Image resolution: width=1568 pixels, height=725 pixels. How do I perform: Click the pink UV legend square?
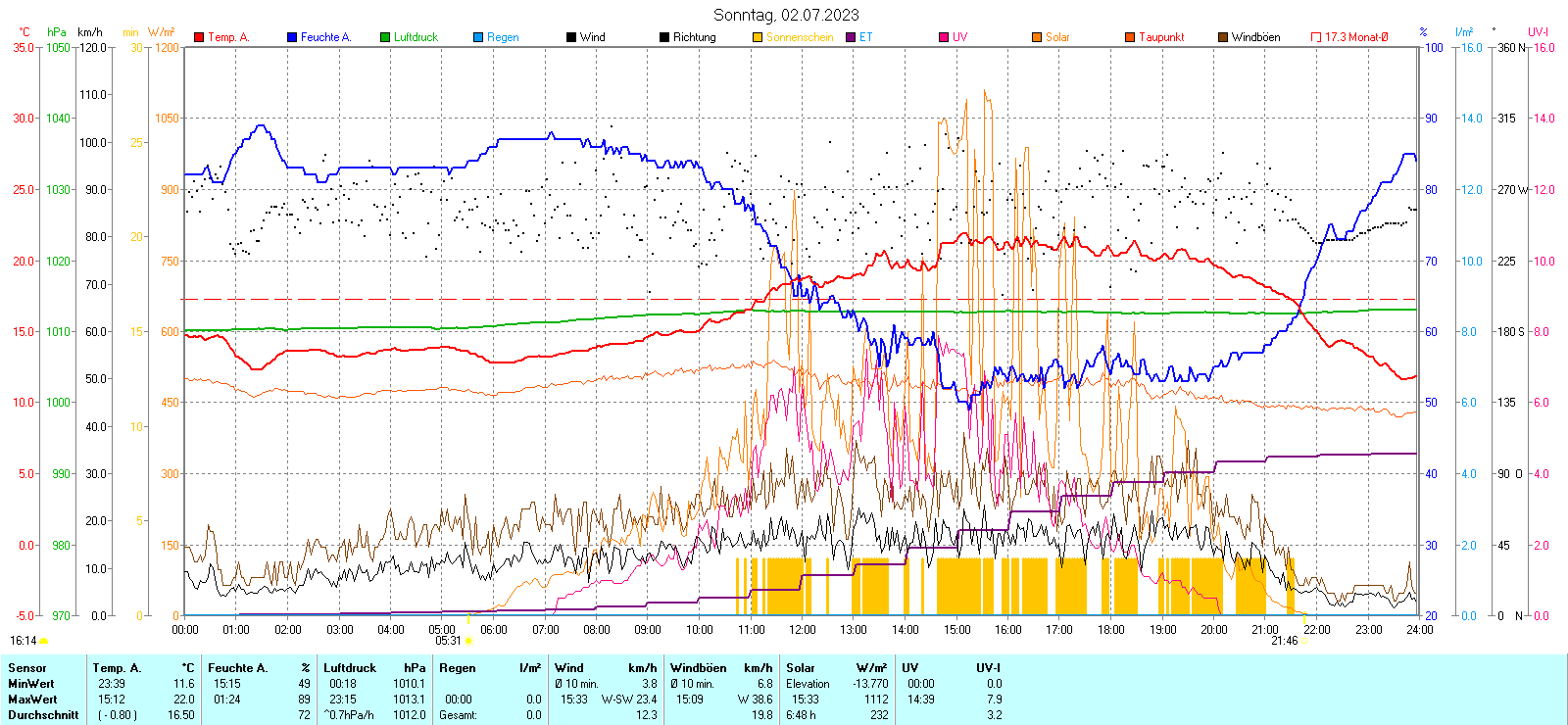944,37
